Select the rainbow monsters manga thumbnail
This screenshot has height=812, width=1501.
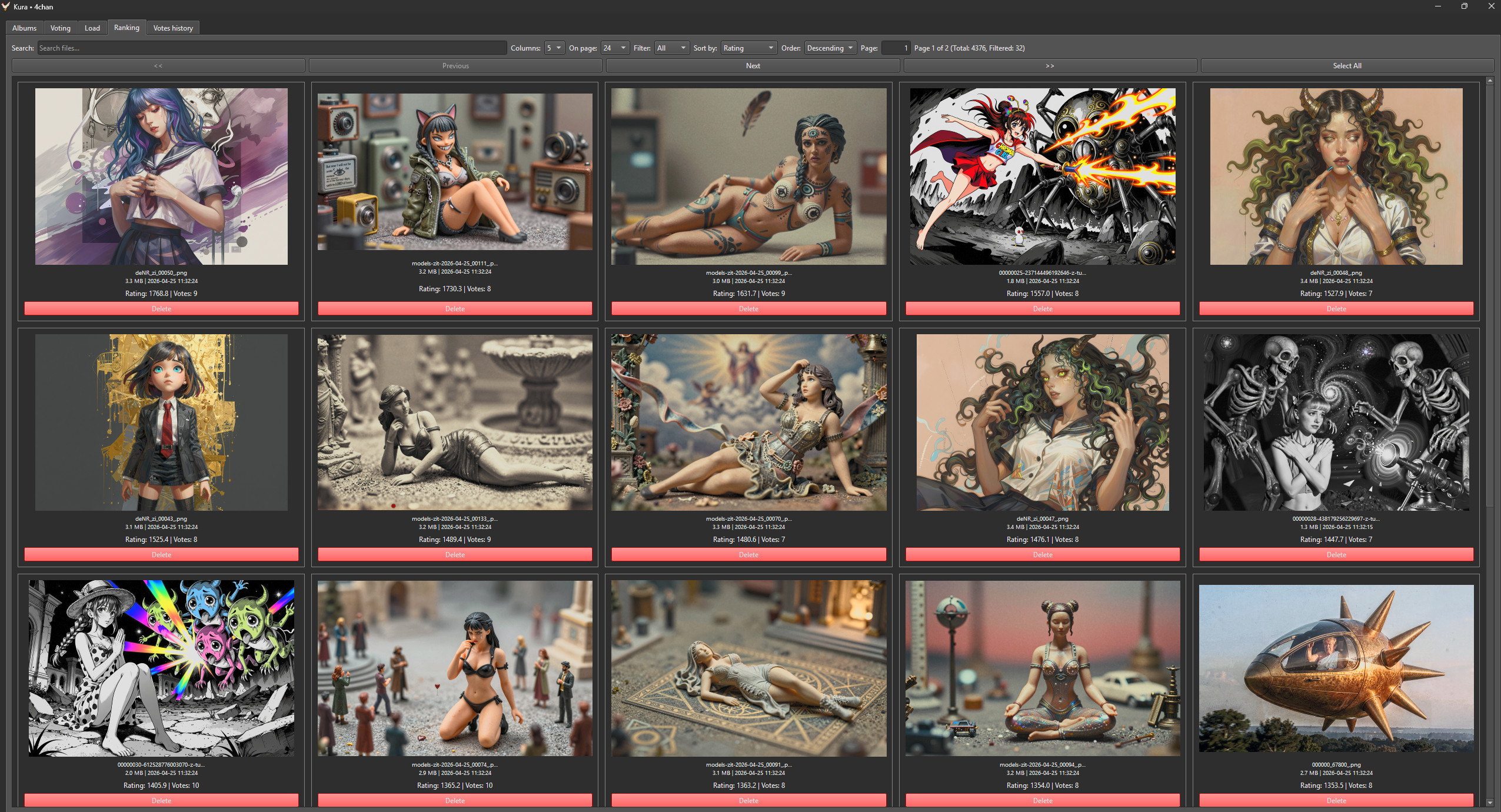161,668
